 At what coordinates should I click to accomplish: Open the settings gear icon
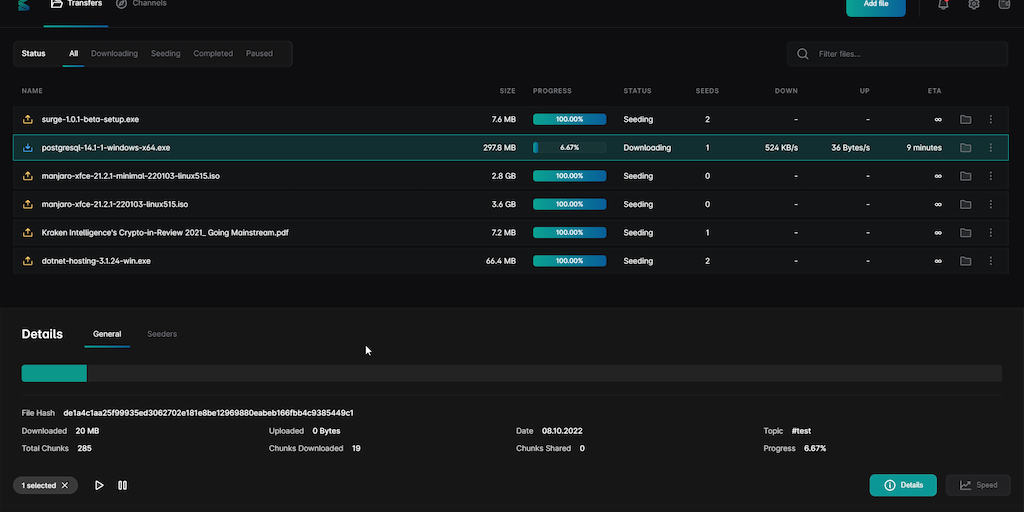click(974, 5)
